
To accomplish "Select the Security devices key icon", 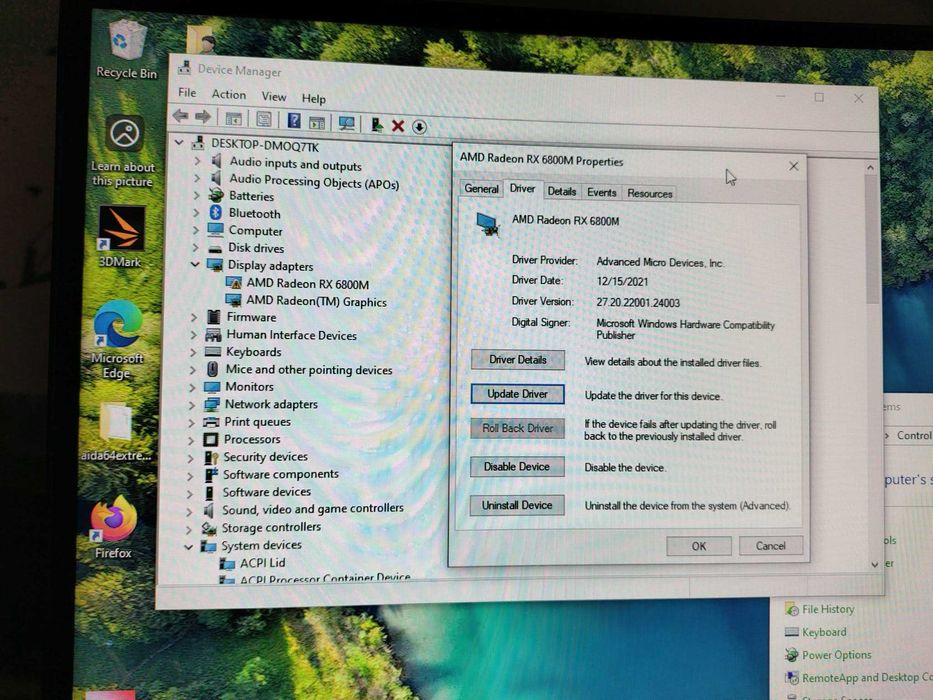I will pos(212,457).
